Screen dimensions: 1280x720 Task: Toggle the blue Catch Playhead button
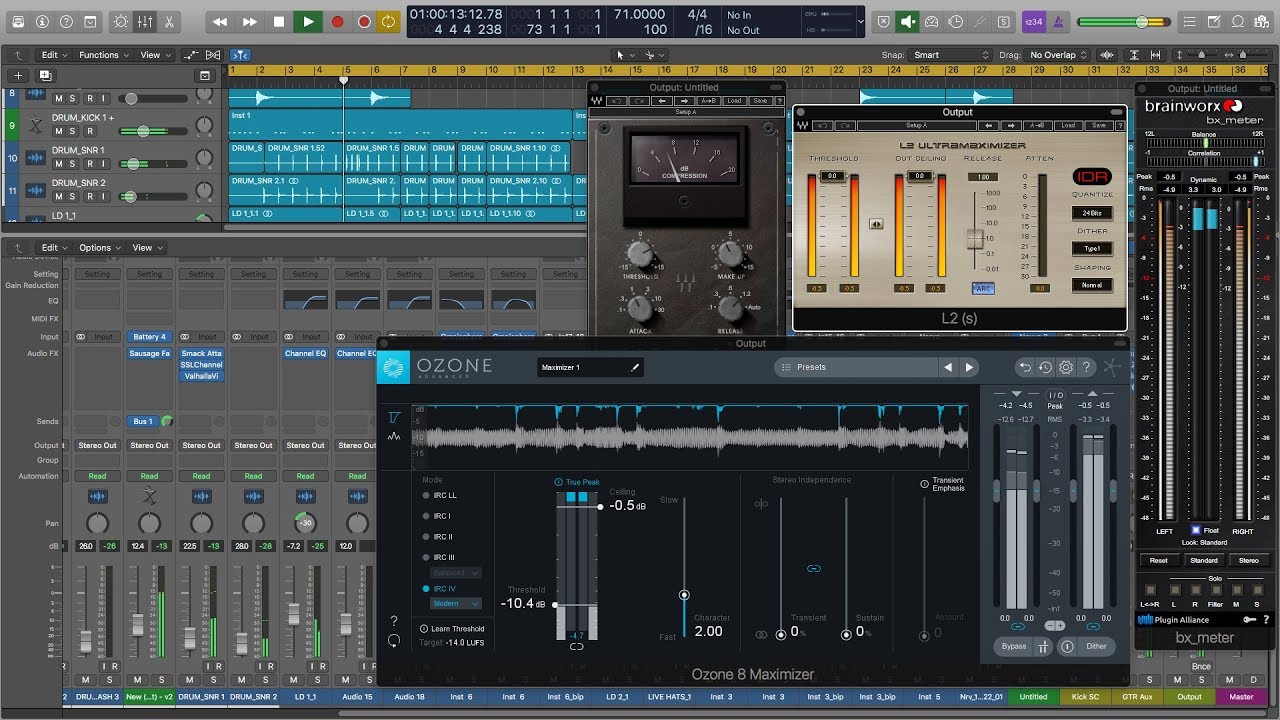tap(239, 55)
